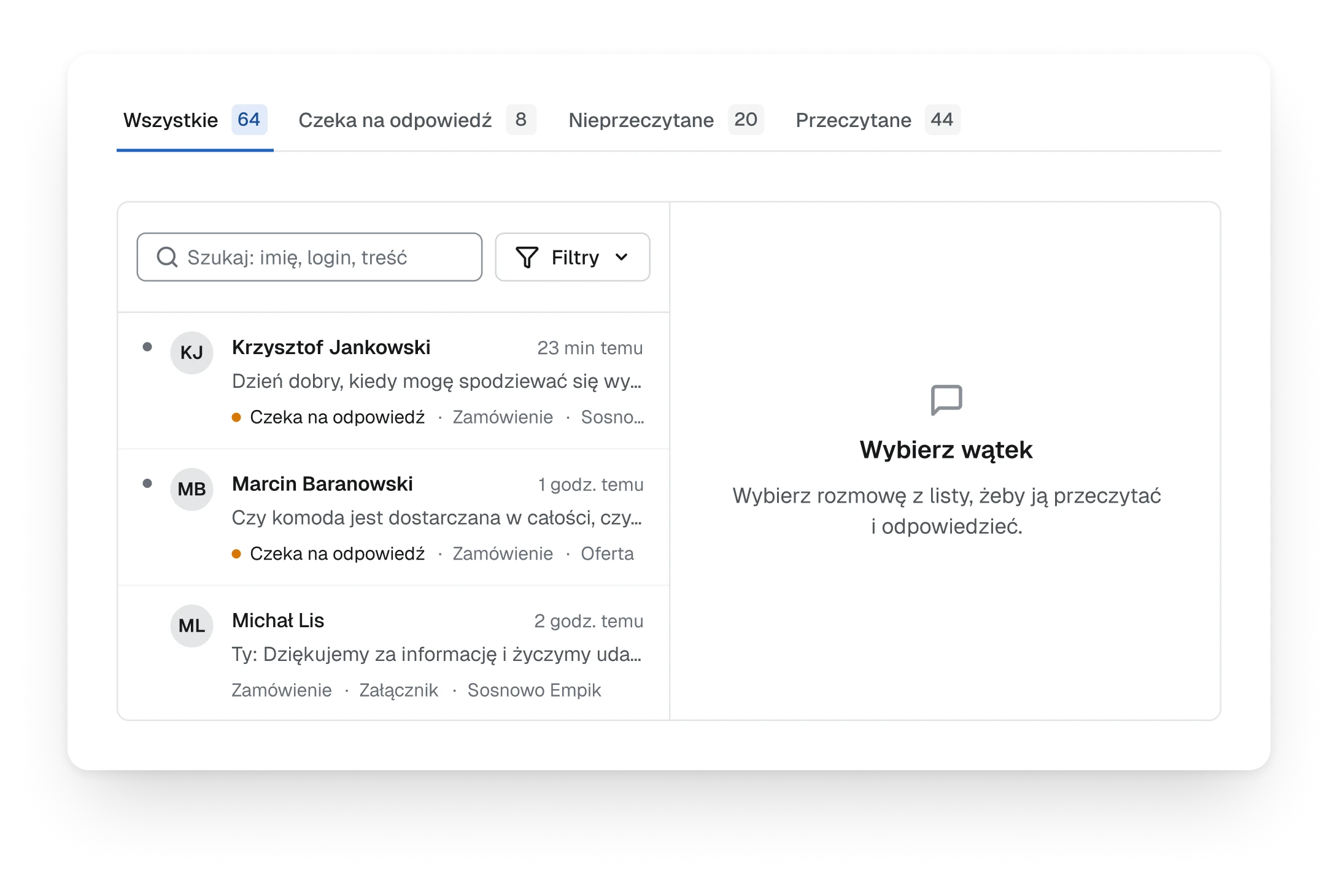This screenshot has width=1338, height=896.
Task: Click the unread dot beside Marcin Baranowski
Action: 147,483
